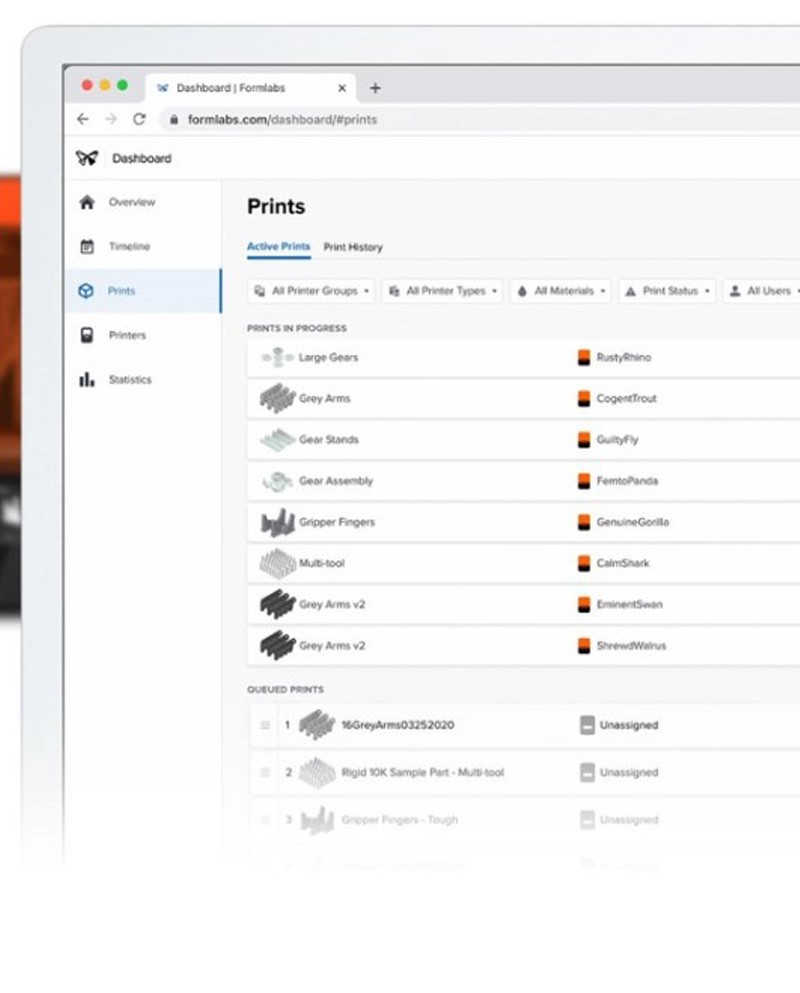Click the site lock icon in address bar
800x993 pixels.
click(174, 119)
